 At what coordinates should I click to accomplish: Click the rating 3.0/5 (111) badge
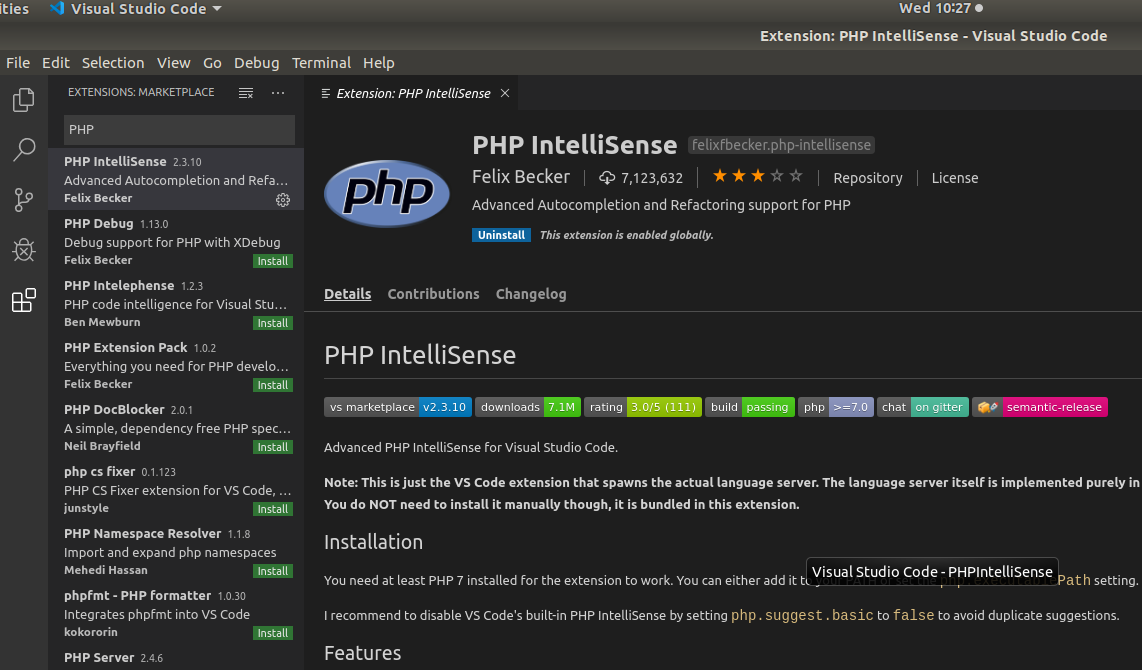coord(642,407)
